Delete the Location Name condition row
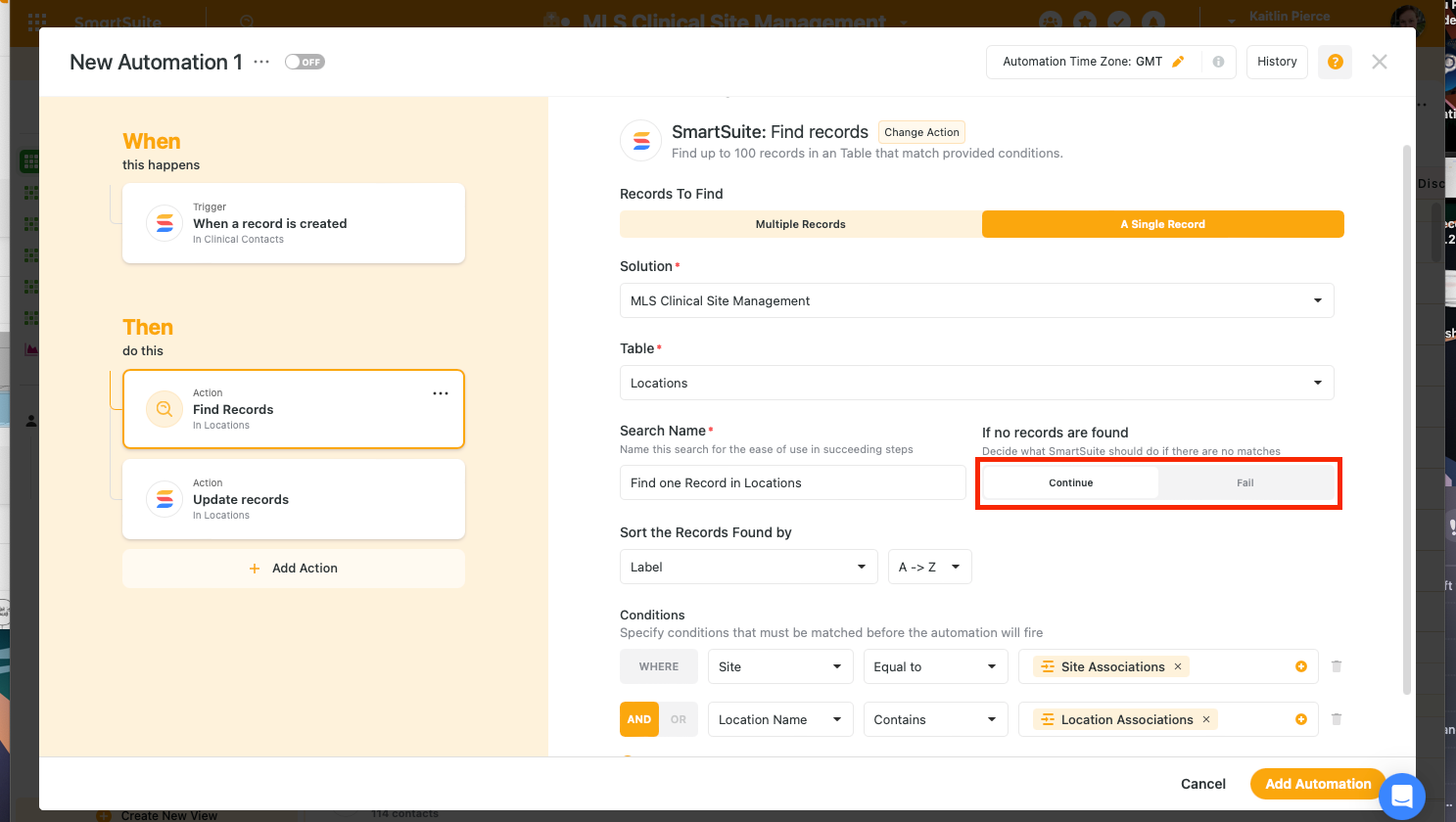 pyautogui.click(x=1337, y=719)
